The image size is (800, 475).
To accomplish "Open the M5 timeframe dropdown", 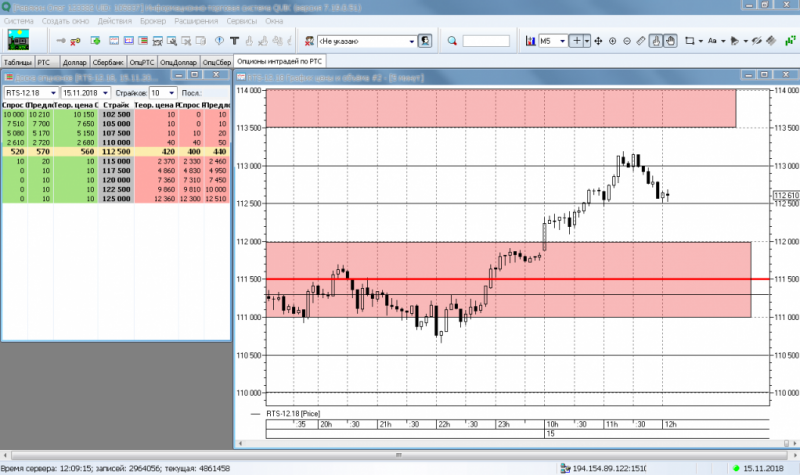I will [x=562, y=41].
